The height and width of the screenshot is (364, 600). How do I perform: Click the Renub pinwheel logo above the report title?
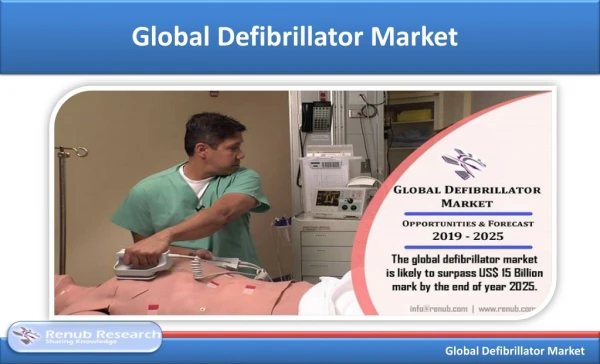463,163
